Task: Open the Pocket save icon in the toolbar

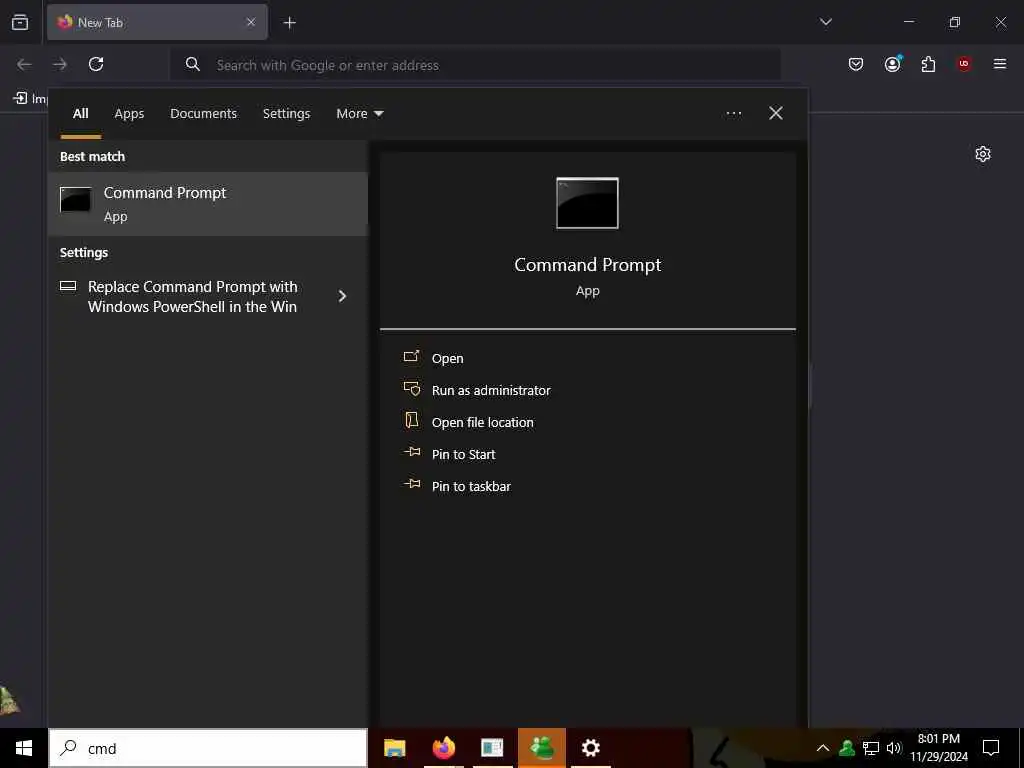Action: pyautogui.click(x=856, y=64)
